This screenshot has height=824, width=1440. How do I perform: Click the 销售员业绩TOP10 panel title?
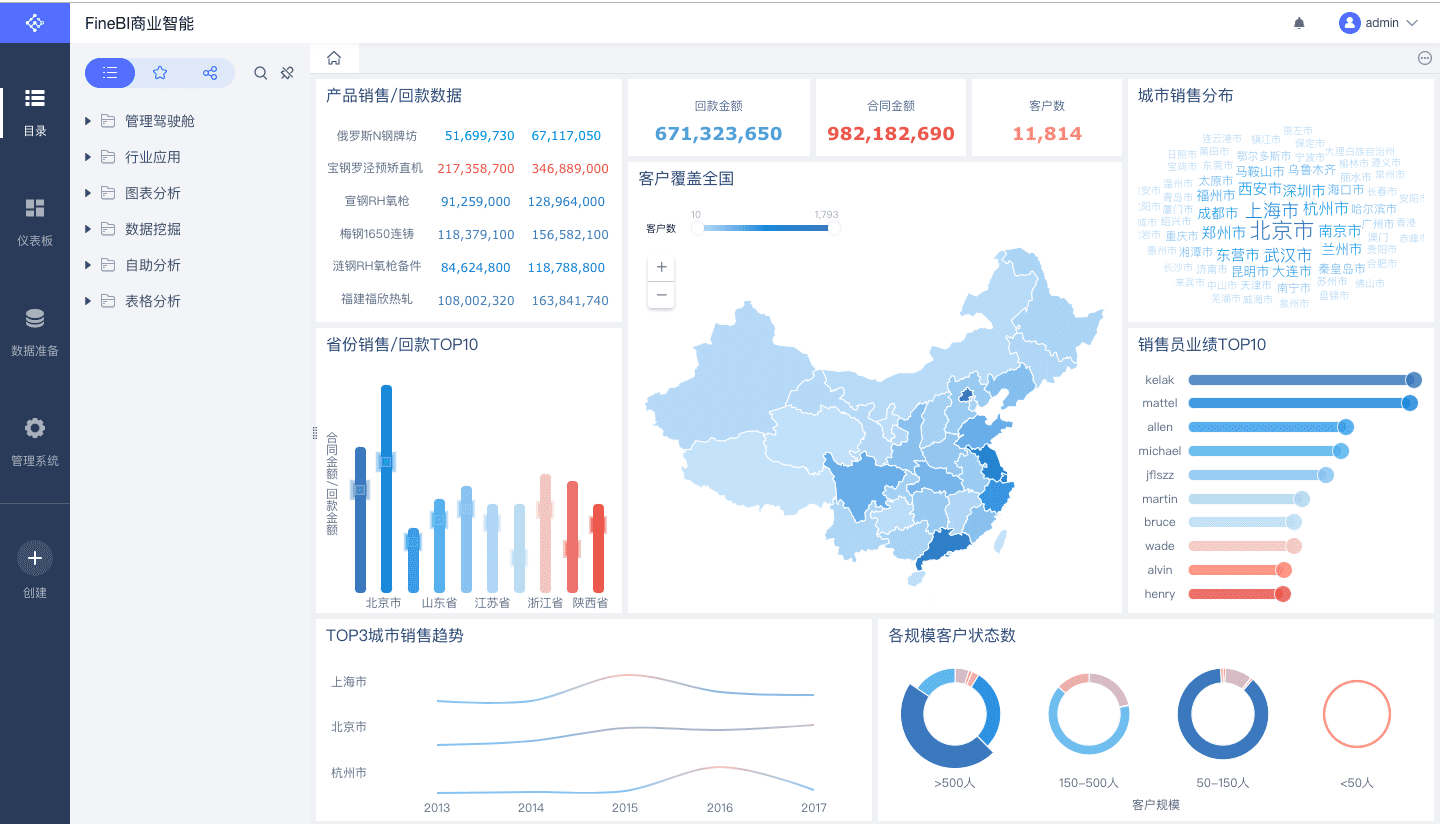[1202, 345]
